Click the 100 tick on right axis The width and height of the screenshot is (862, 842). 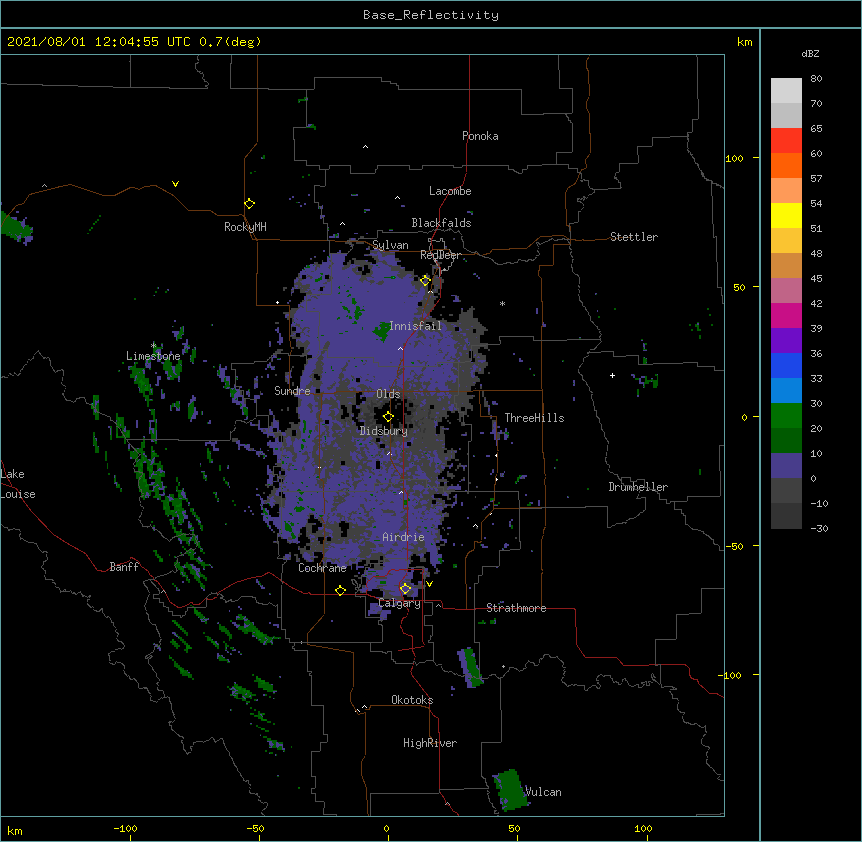click(734, 158)
